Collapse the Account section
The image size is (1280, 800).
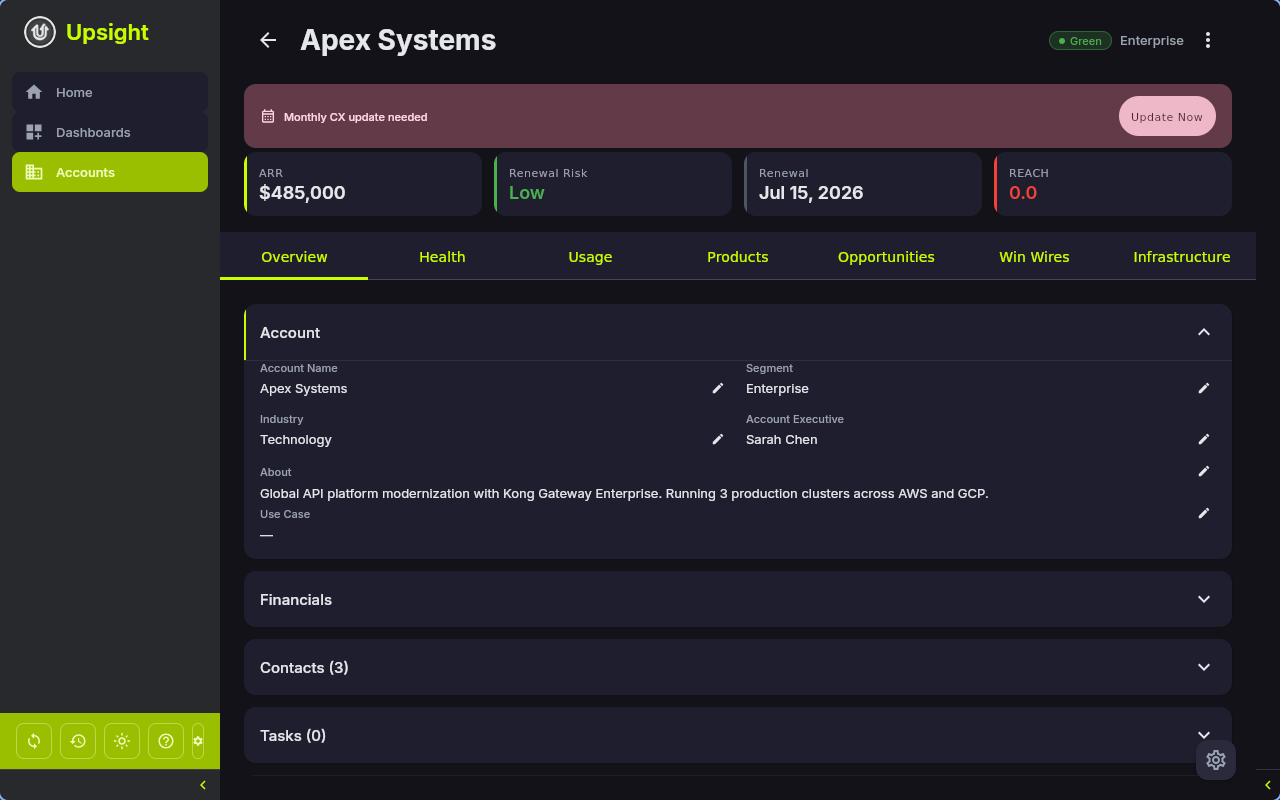point(1204,332)
